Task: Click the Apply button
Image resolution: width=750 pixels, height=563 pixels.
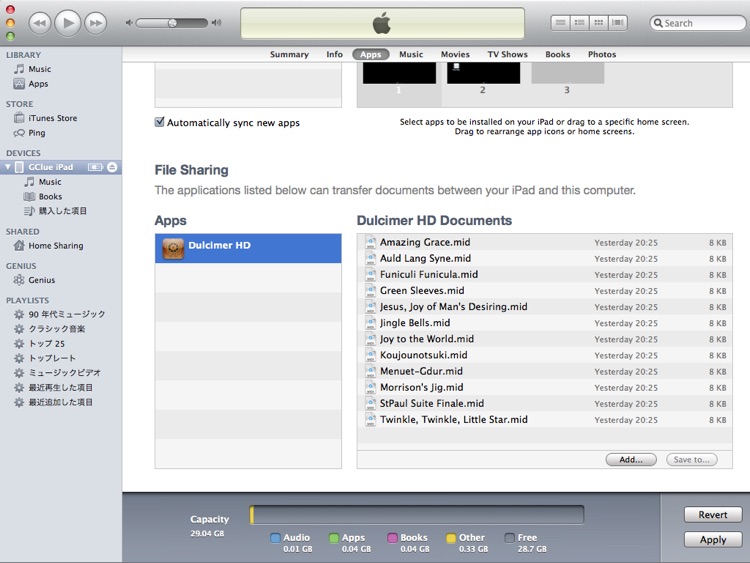Action: [x=713, y=540]
